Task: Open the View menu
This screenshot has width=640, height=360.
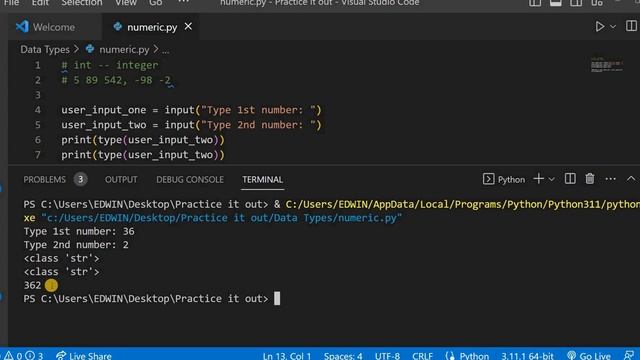Action: [126, 3]
